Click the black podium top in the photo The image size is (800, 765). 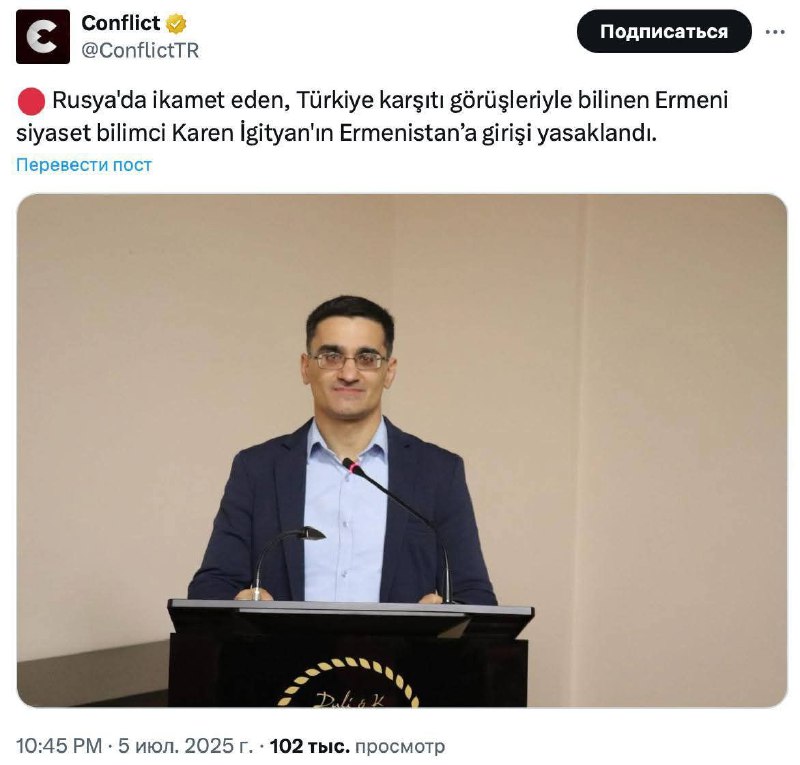(x=351, y=616)
